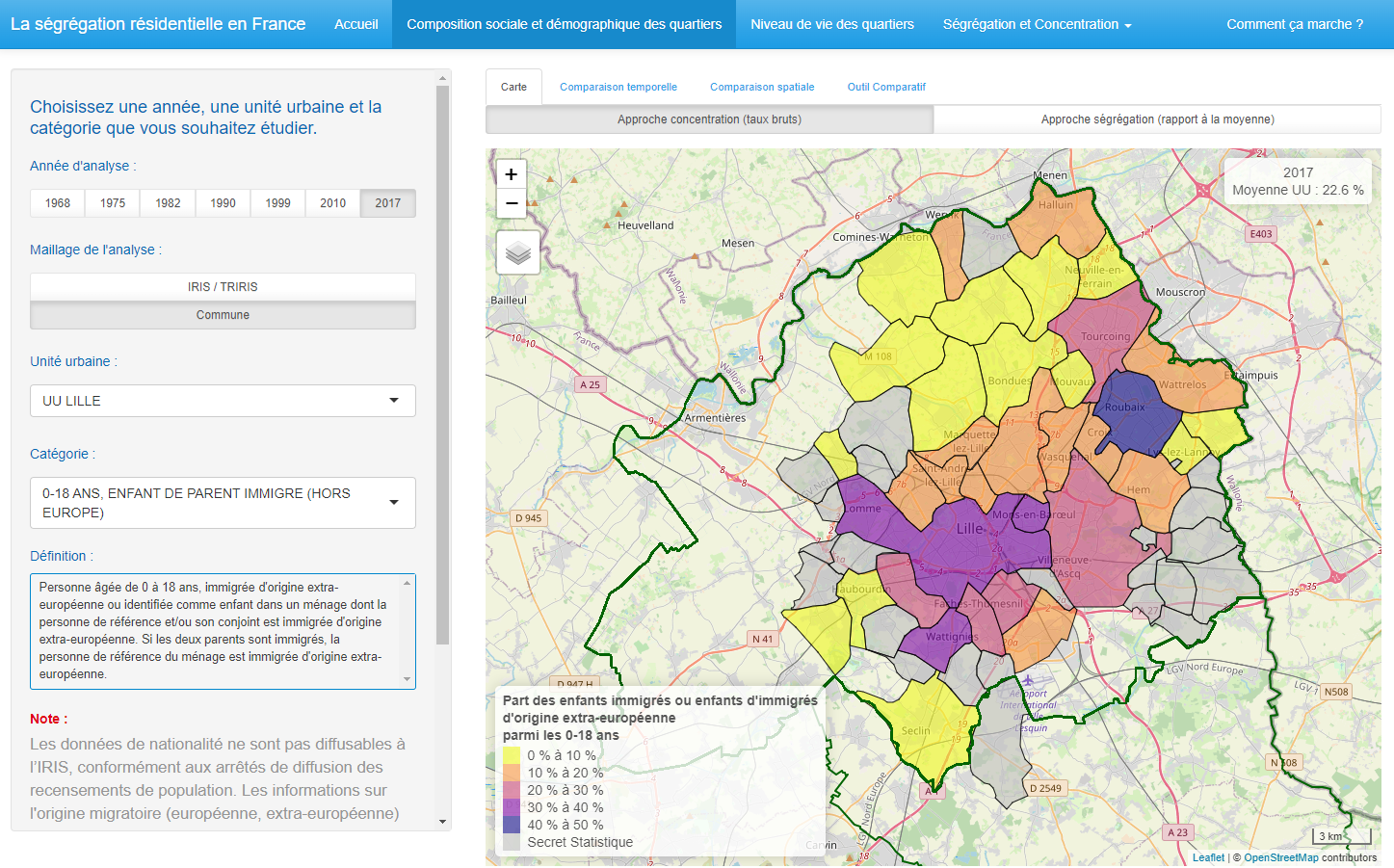Choose the 1999 analysis year

click(277, 203)
